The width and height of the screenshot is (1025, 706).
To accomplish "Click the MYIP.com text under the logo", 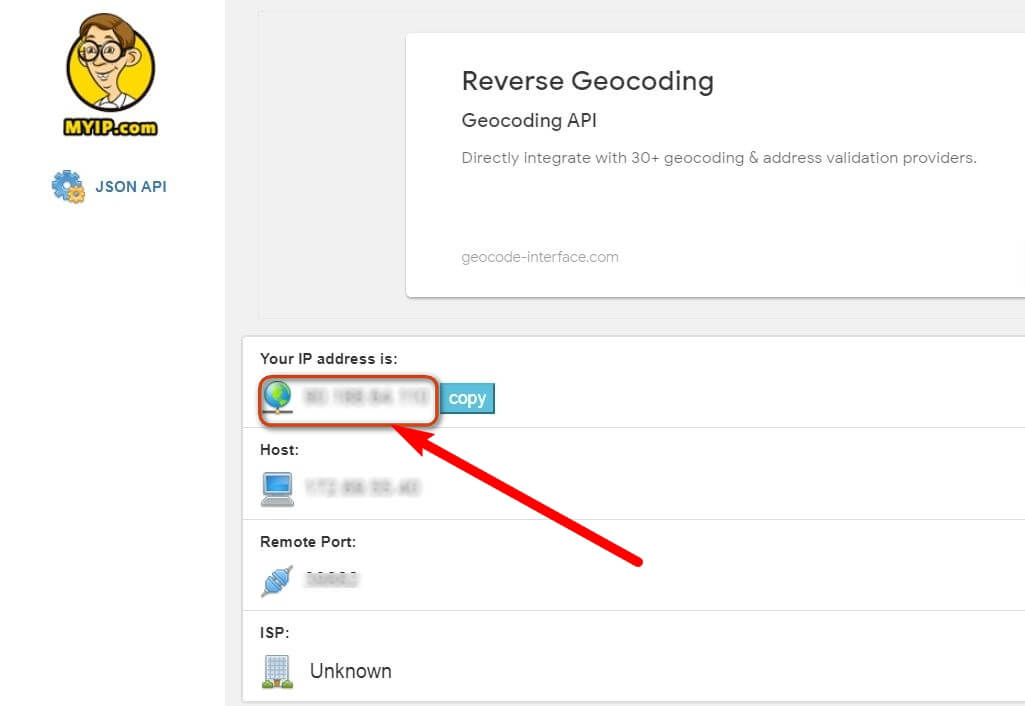I will click(111, 127).
